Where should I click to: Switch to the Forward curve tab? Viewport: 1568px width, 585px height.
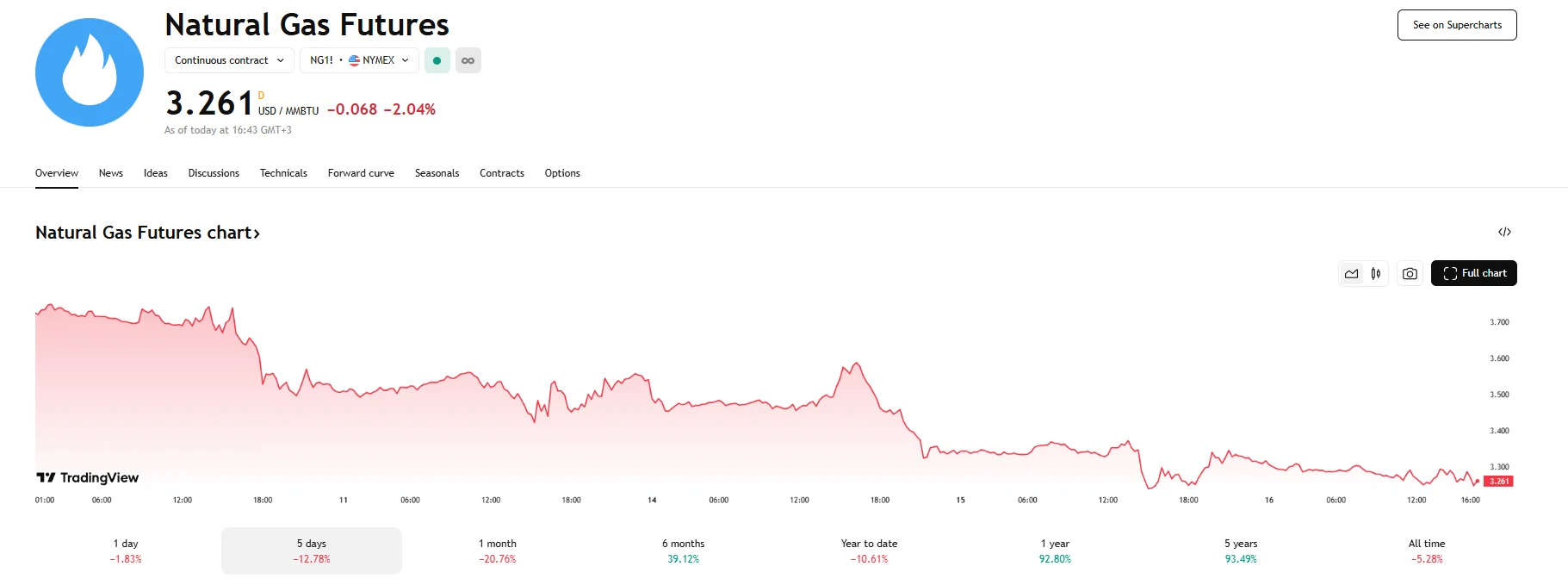(361, 173)
